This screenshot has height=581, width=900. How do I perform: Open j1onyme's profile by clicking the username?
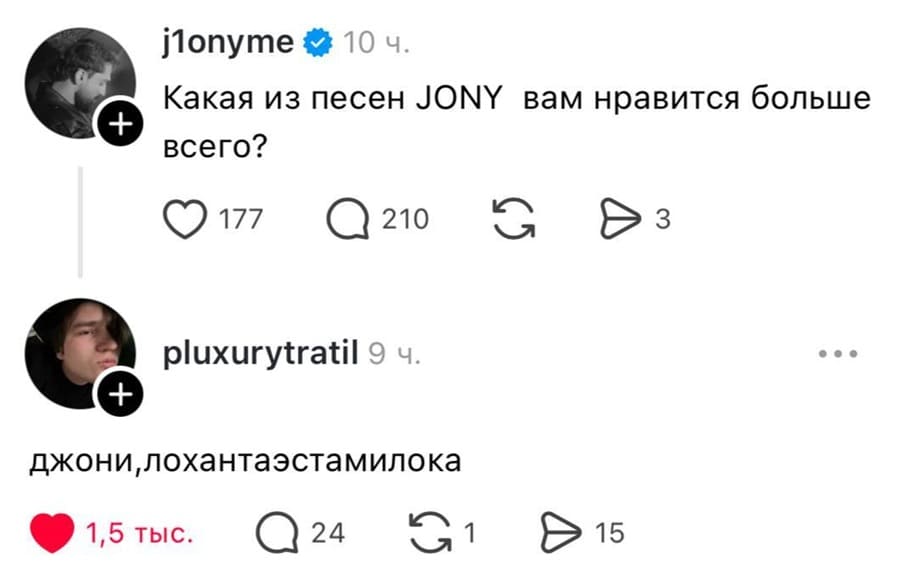[227, 42]
